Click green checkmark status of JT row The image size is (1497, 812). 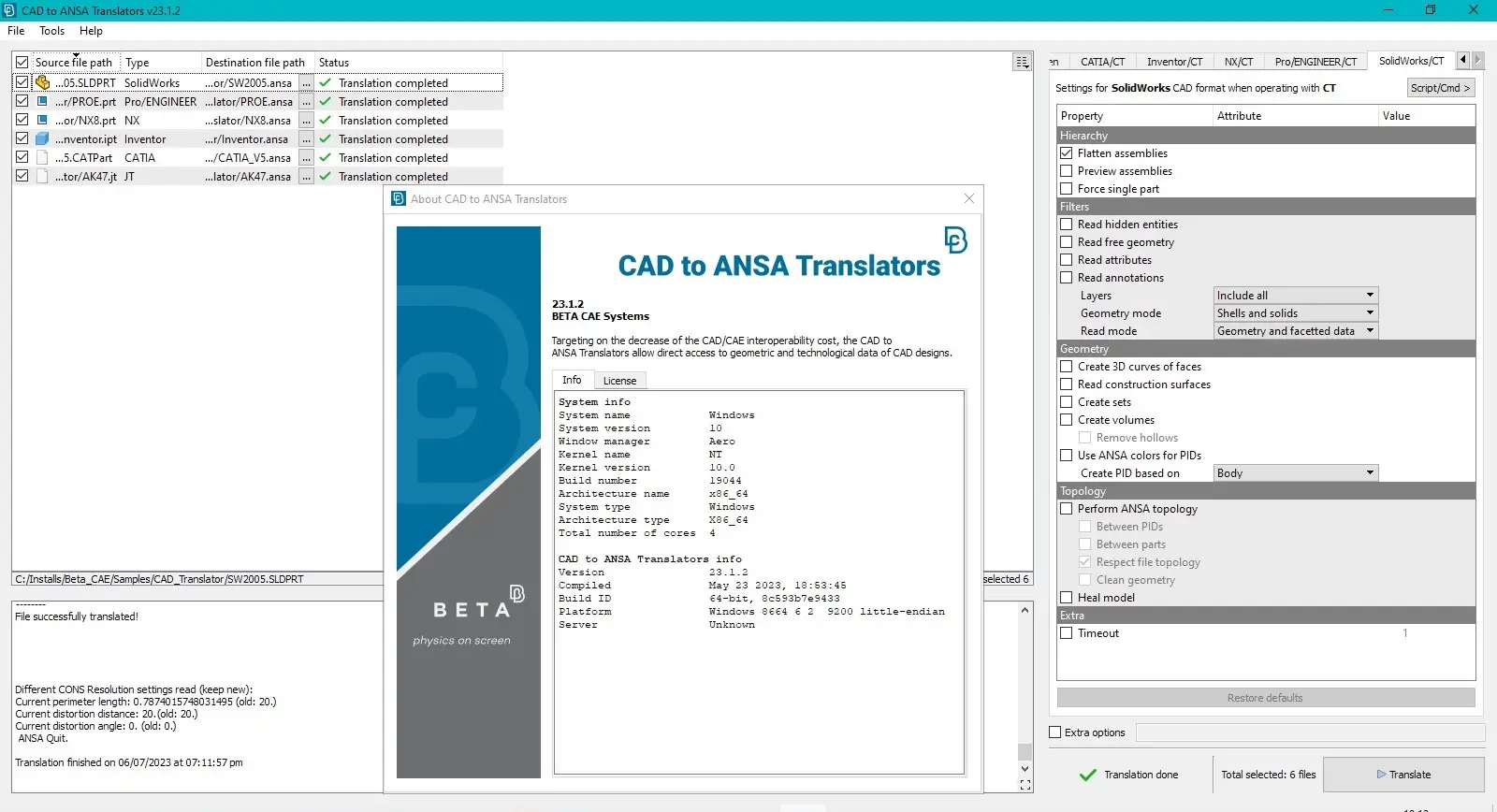326,176
